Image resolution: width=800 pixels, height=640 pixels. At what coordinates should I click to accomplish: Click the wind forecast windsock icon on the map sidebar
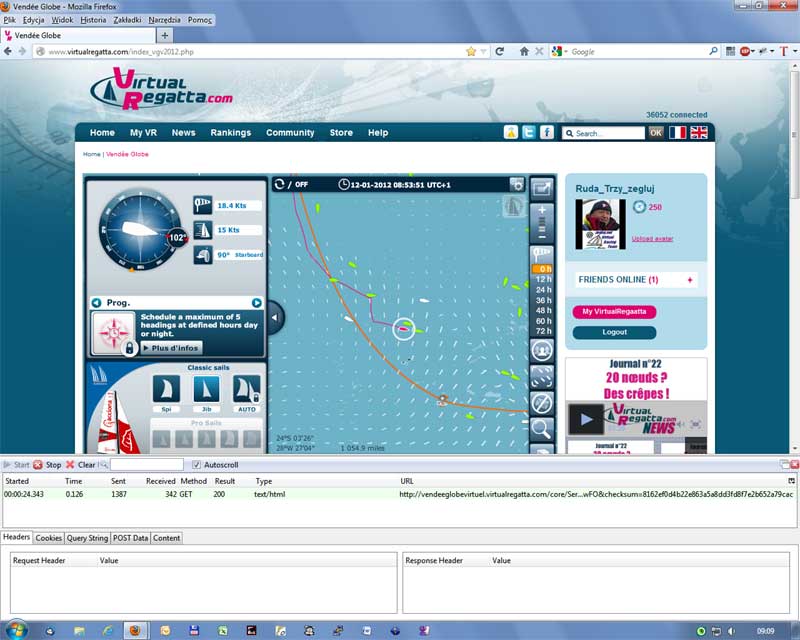click(x=542, y=254)
